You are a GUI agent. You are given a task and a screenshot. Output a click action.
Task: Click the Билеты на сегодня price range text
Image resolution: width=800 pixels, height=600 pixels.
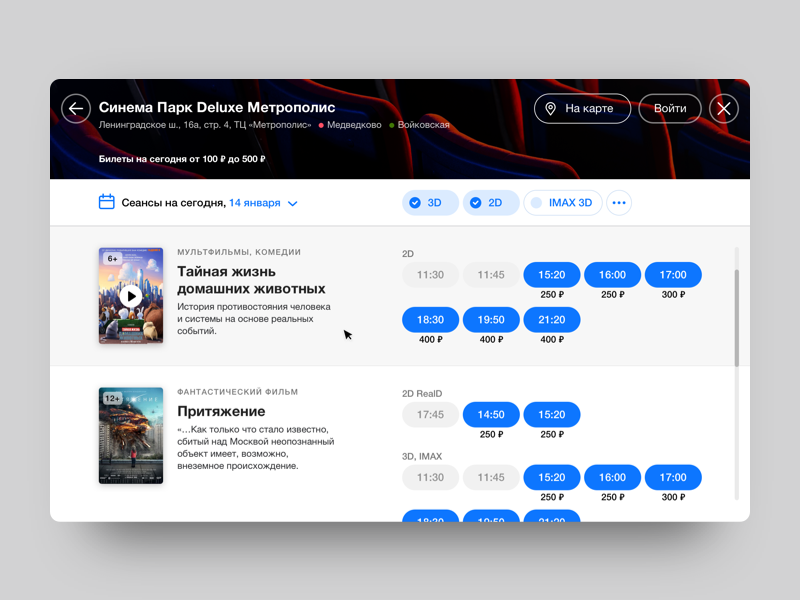point(182,159)
